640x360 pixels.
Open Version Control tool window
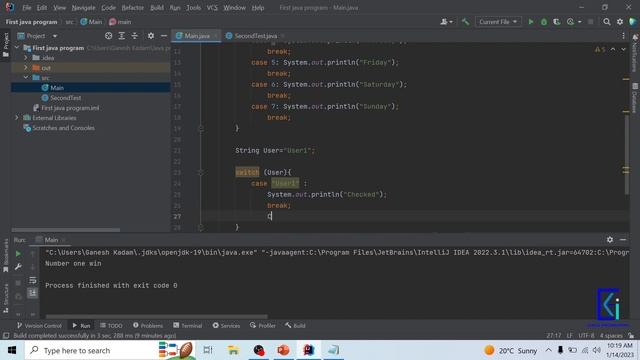39,325
